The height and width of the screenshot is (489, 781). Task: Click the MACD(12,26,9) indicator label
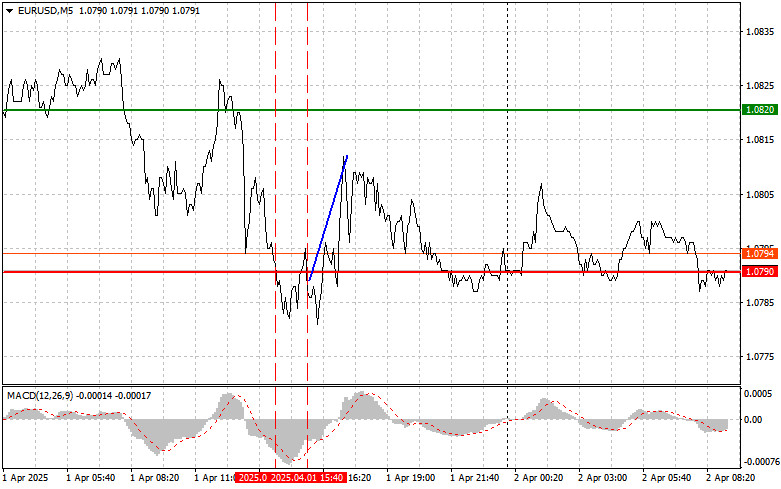(40, 395)
